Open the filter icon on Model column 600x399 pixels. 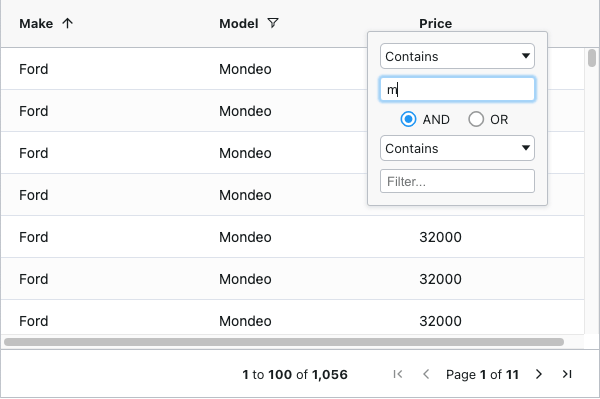pos(273,23)
